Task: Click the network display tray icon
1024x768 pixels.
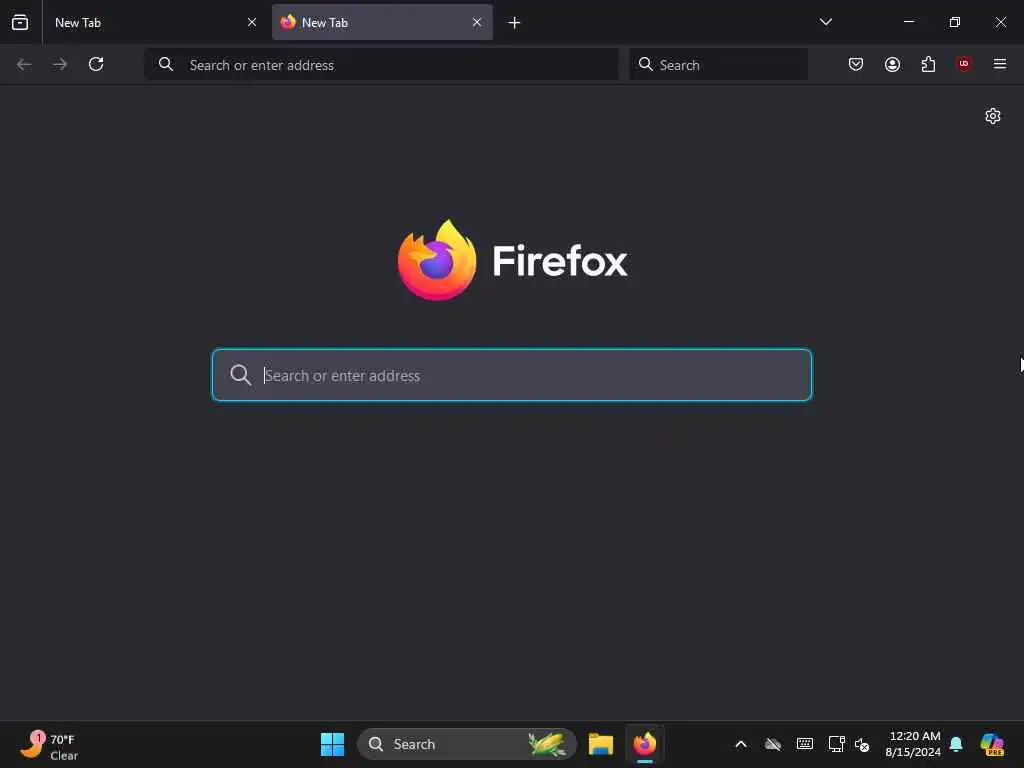Action: (836, 744)
